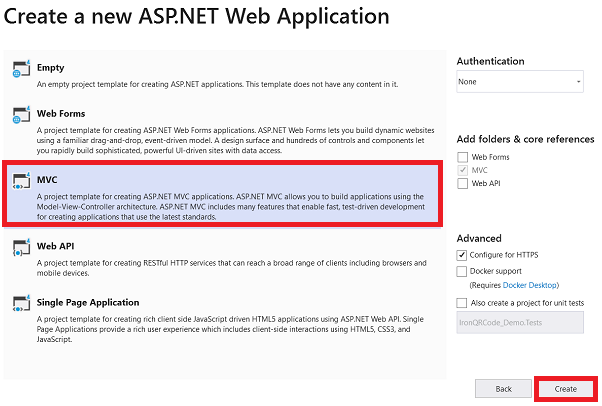
Task: Click the Single Page Application template icon
Action: pos(21,303)
